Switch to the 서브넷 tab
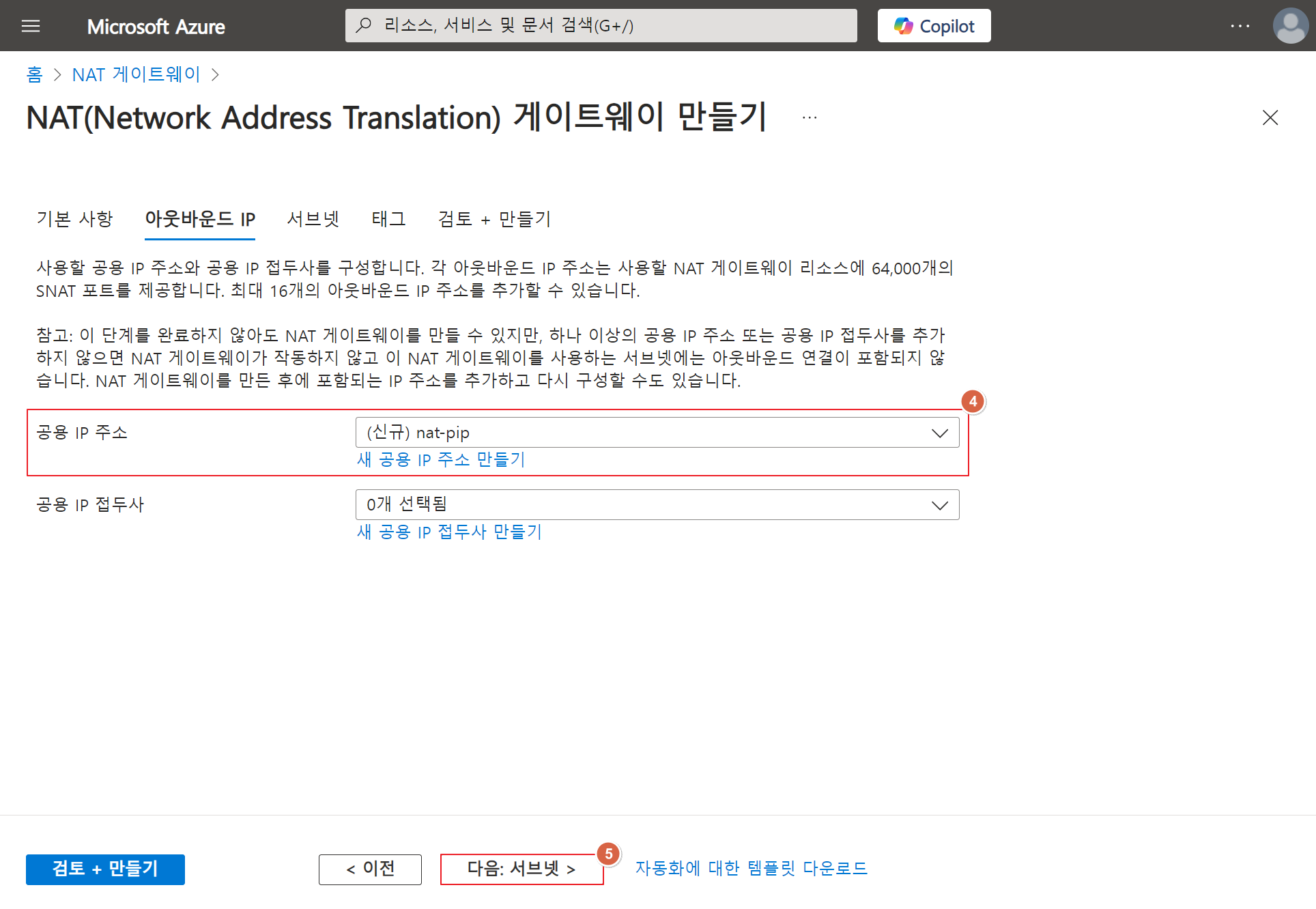The image size is (1316, 909). 313,219
